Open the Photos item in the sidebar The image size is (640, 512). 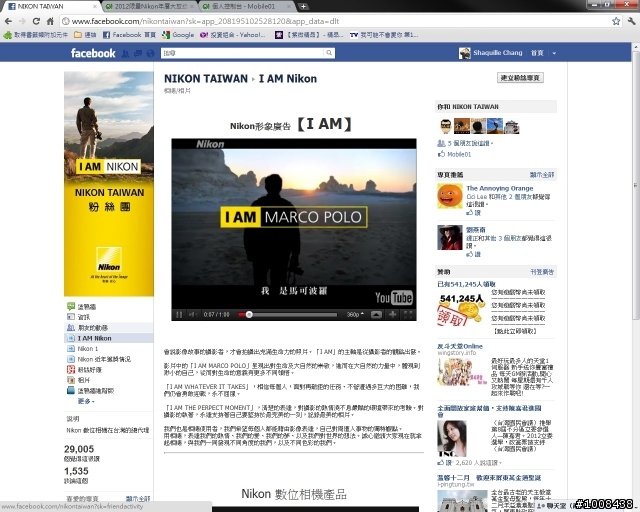point(83,380)
